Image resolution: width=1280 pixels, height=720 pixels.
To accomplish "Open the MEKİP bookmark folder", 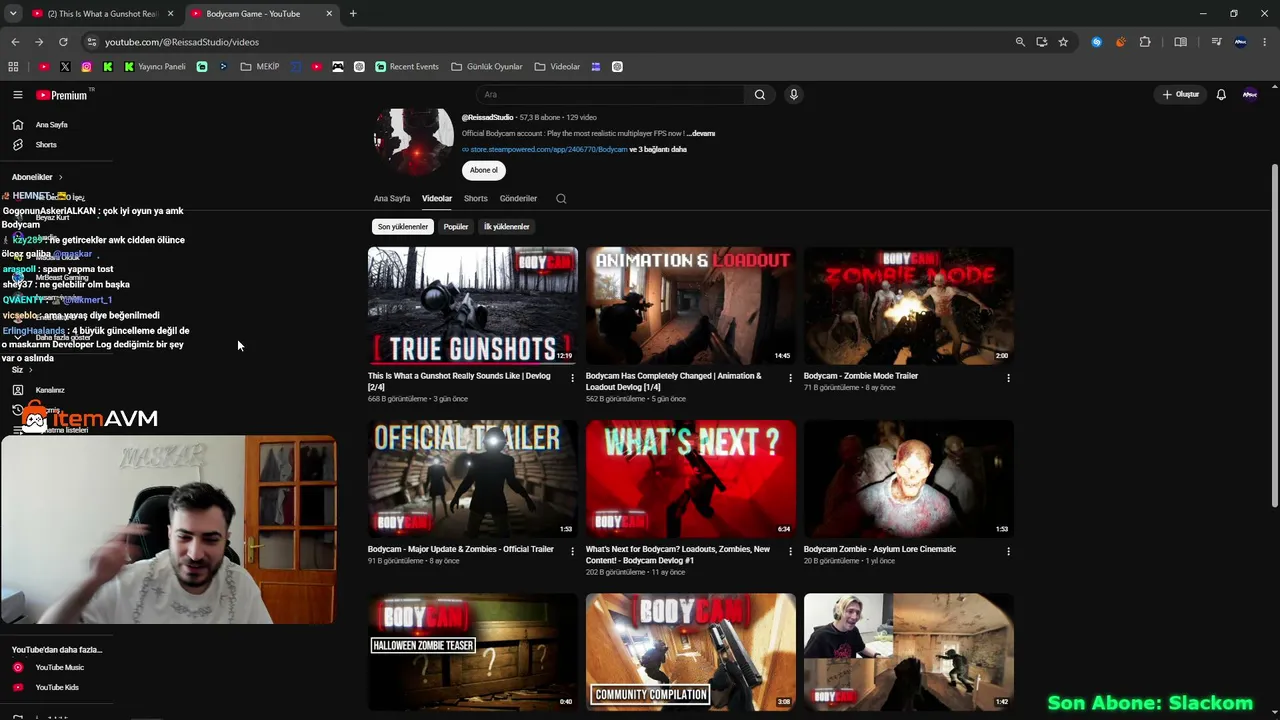I will (260, 67).
